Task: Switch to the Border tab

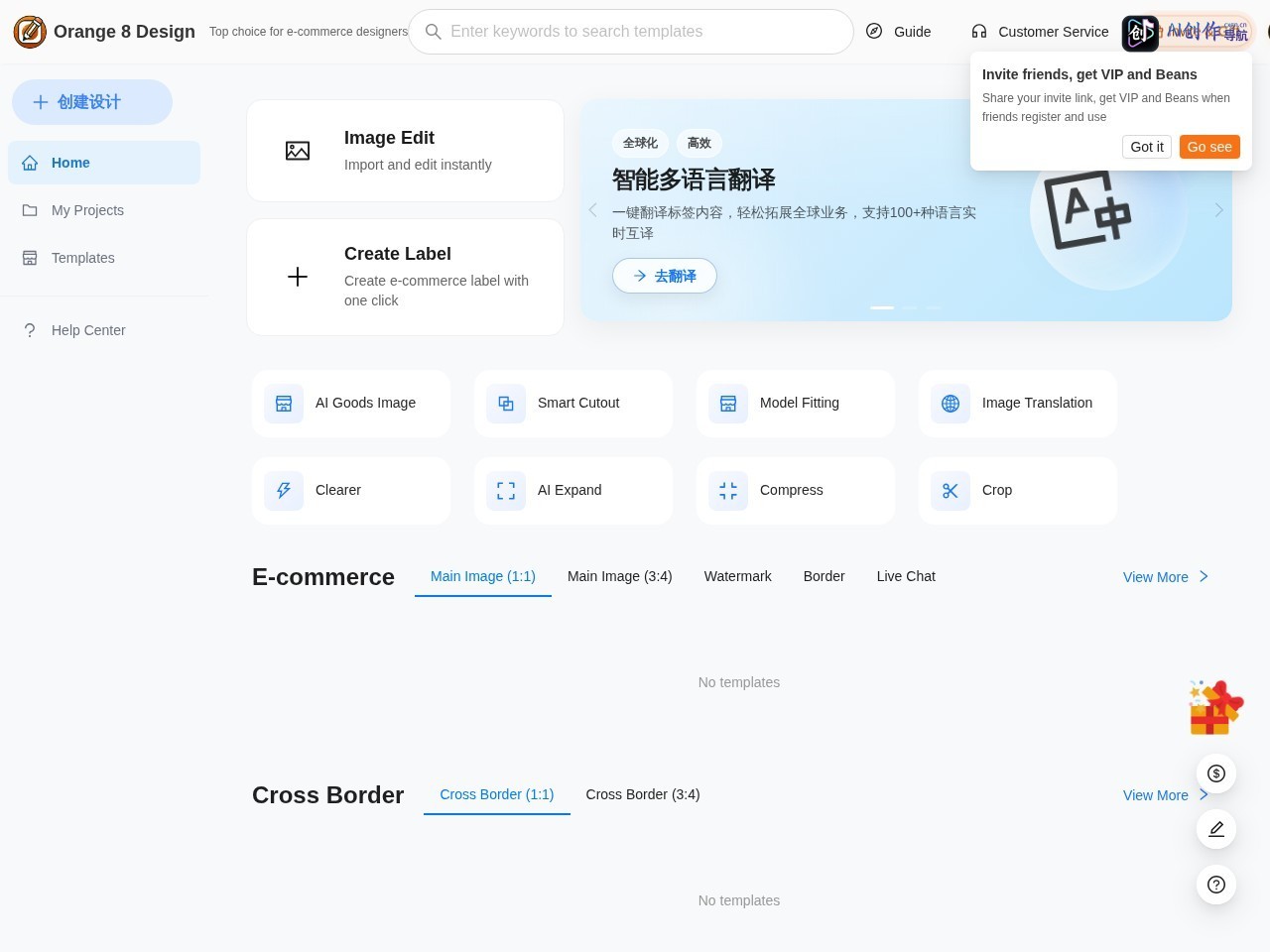Action: (825, 576)
